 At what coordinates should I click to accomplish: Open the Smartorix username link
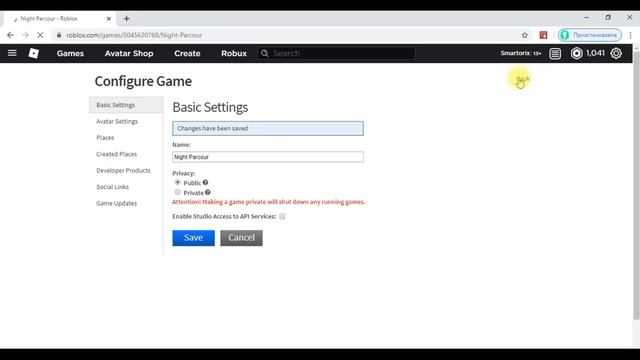click(521, 53)
